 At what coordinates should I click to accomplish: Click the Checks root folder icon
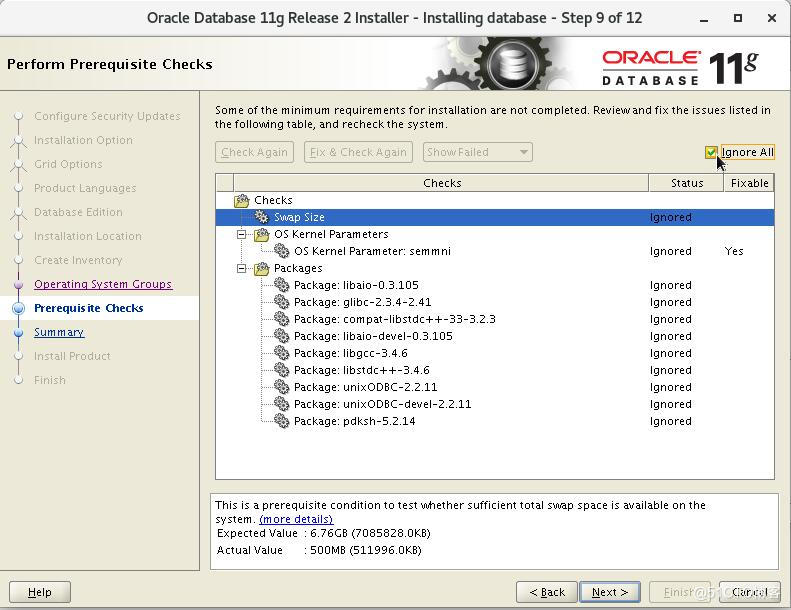click(x=242, y=200)
